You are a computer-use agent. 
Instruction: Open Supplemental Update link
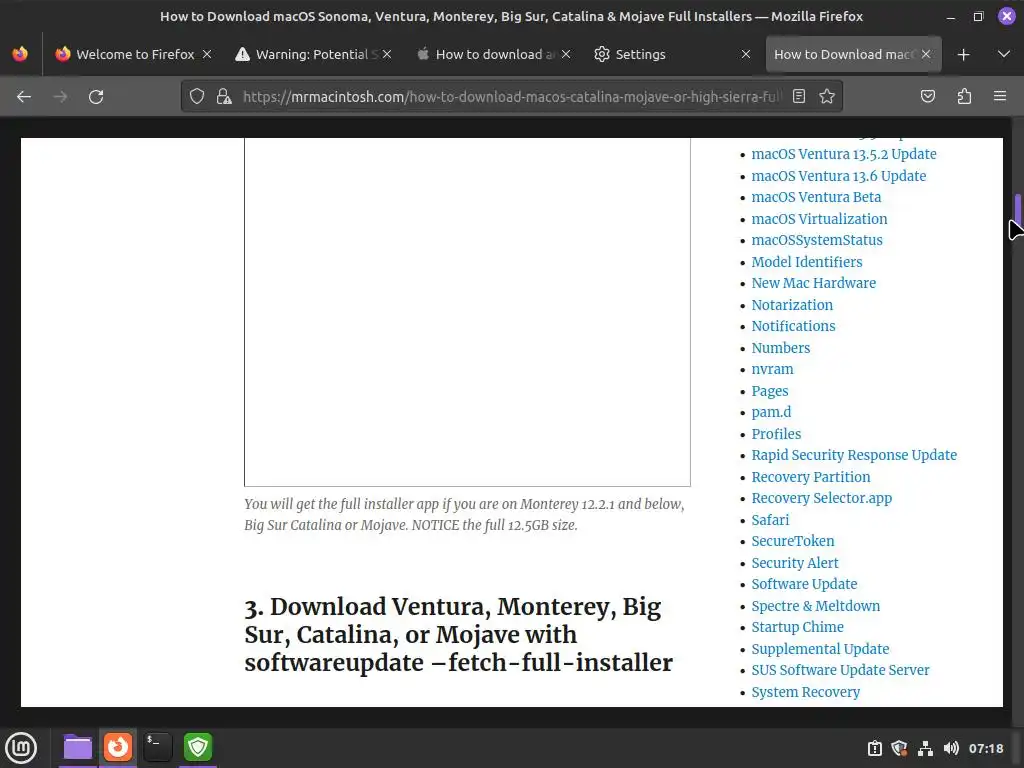pyautogui.click(x=820, y=649)
